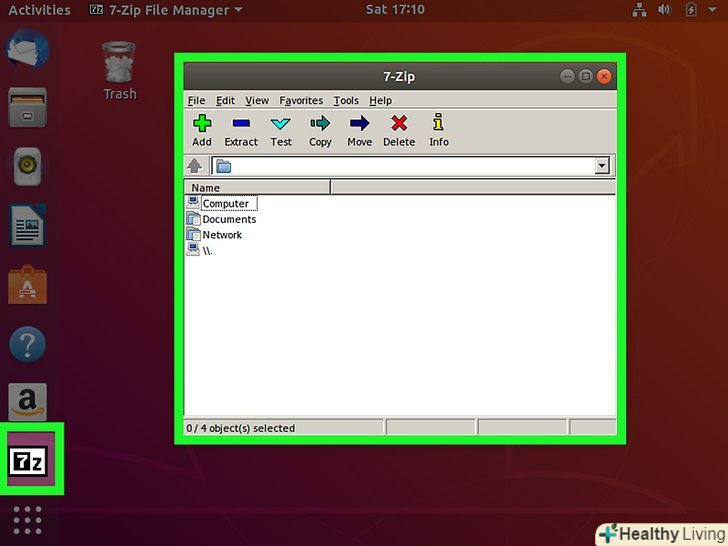Select the Computer entry
This screenshot has height=546, width=728.
point(226,203)
